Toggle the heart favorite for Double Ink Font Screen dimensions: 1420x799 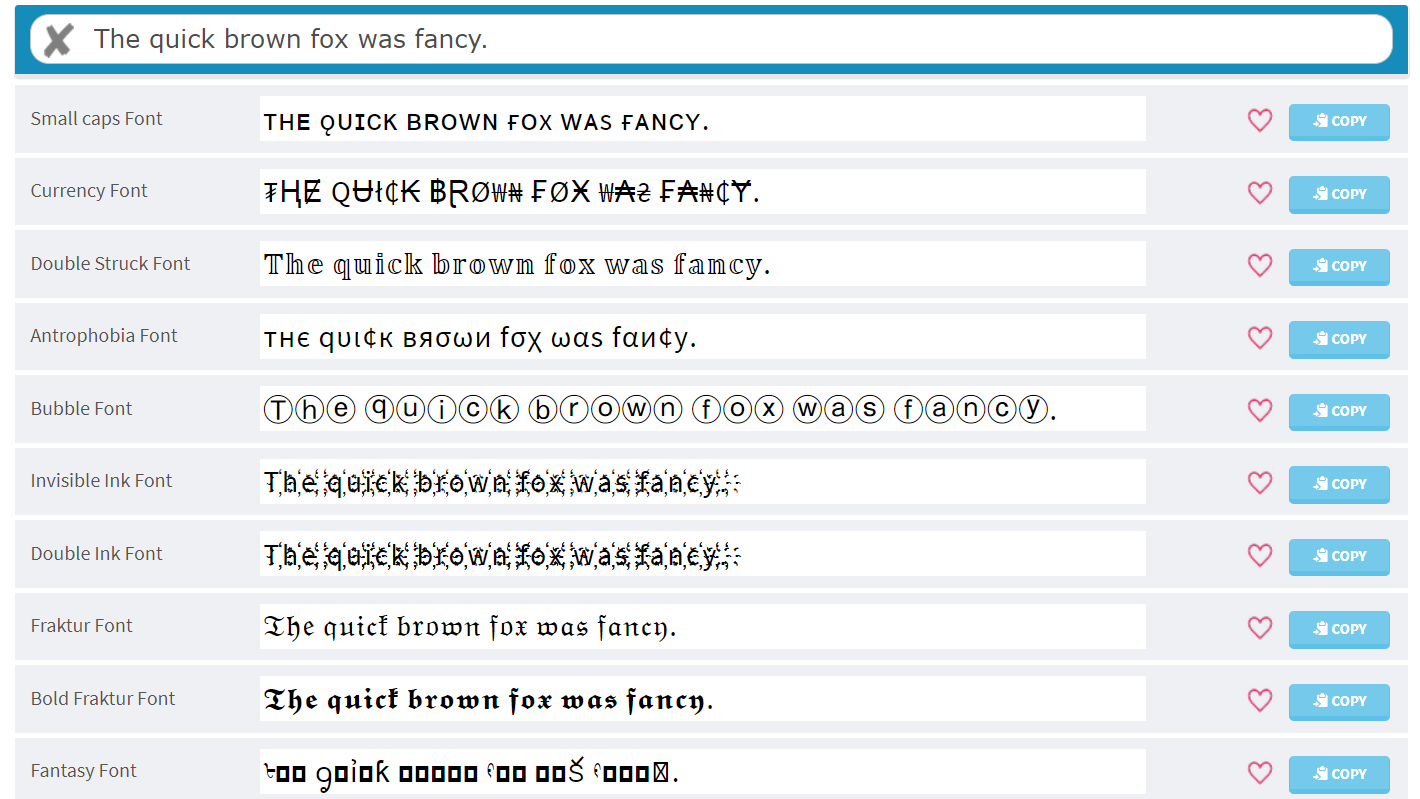(1259, 555)
